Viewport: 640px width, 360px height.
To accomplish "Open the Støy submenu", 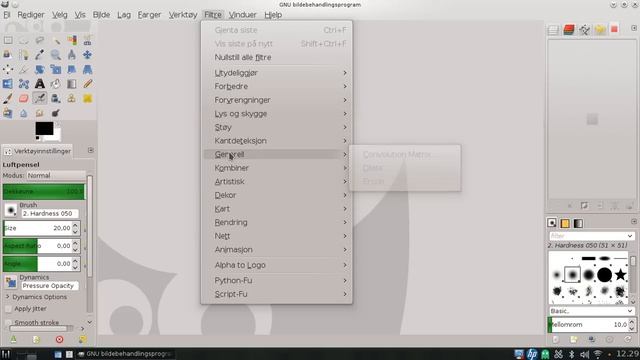I will click(277, 127).
